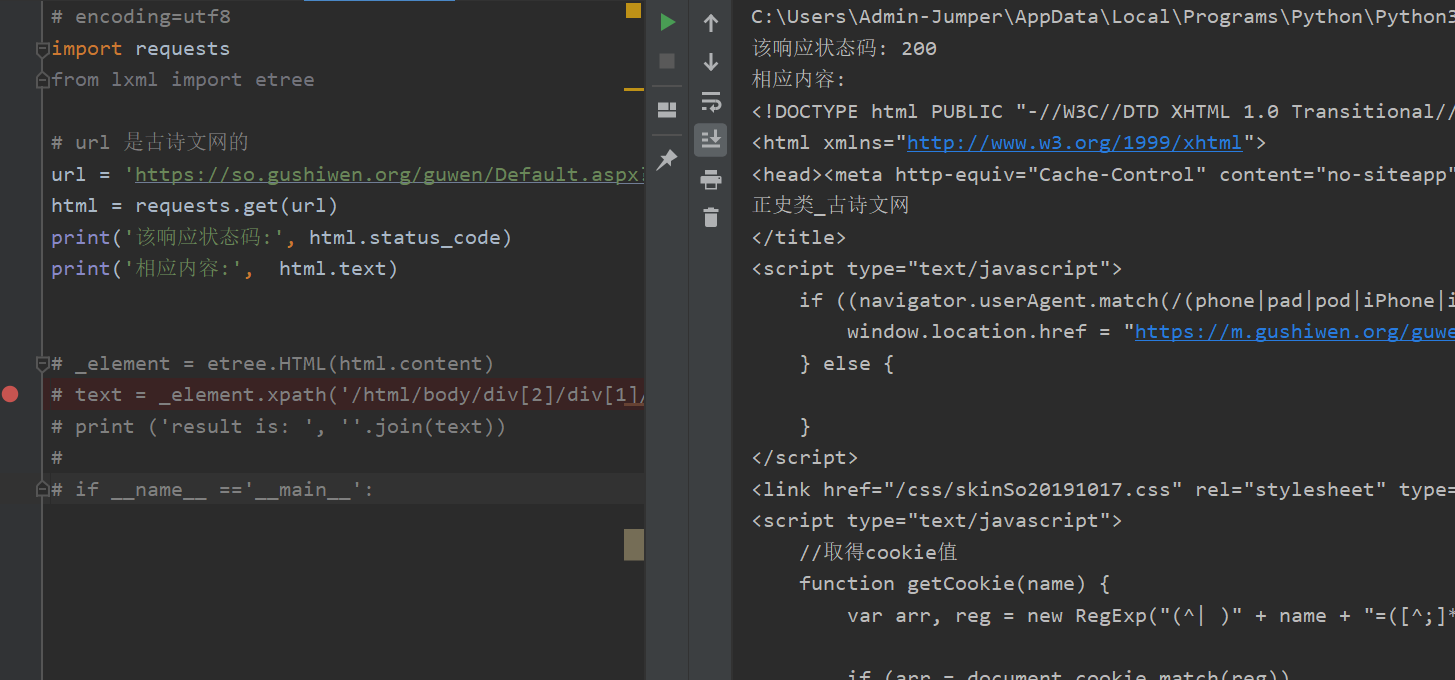Click the green Run button in console toolbar
1455x680 pixels.
pyautogui.click(x=667, y=22)
